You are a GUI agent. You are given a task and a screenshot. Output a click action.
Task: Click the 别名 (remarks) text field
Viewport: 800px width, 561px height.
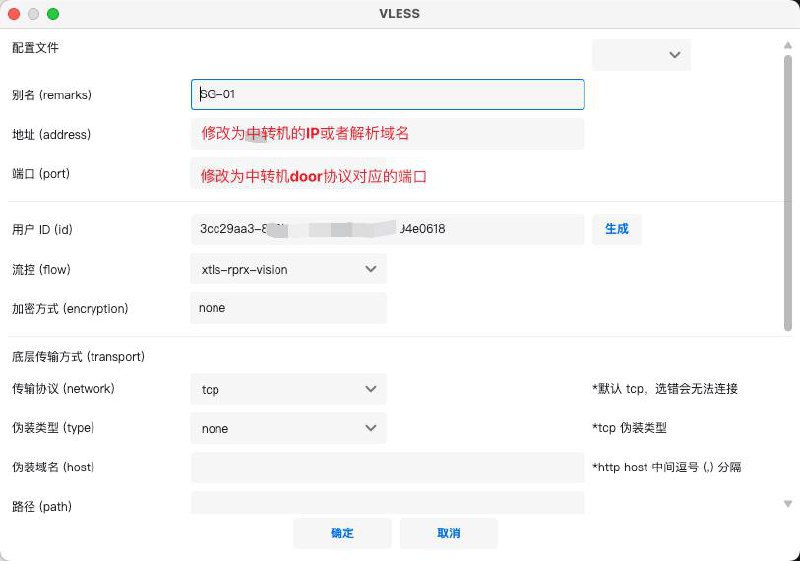pos(387,95)
